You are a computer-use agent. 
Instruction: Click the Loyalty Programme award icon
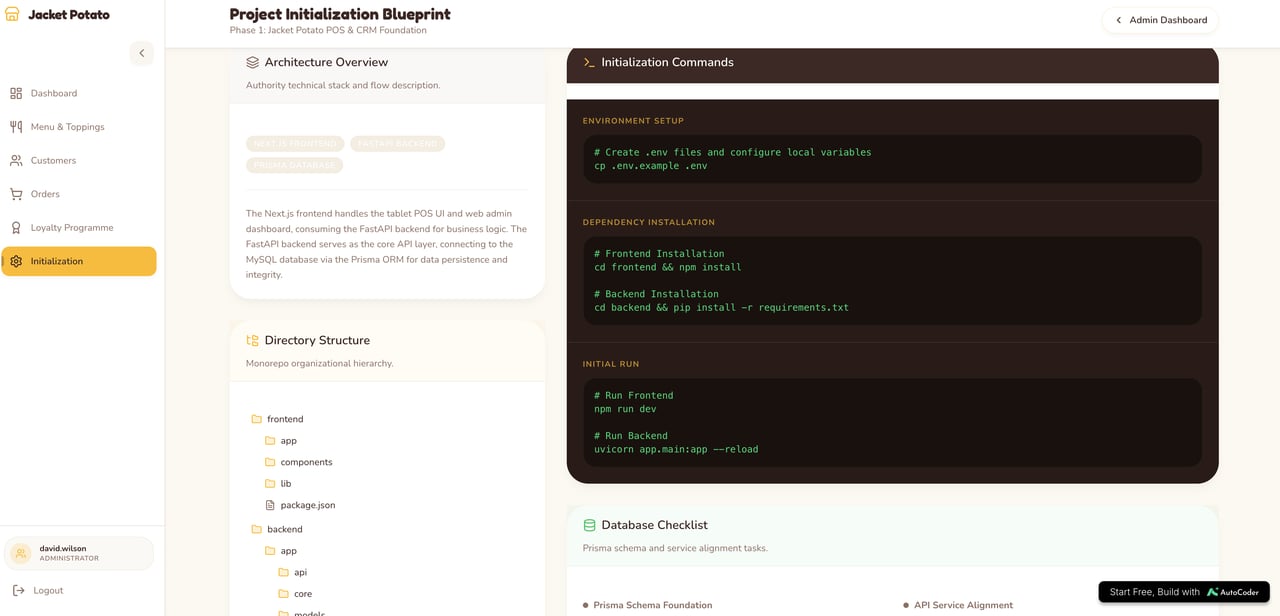pyautogui.click(x=16, y=227)
